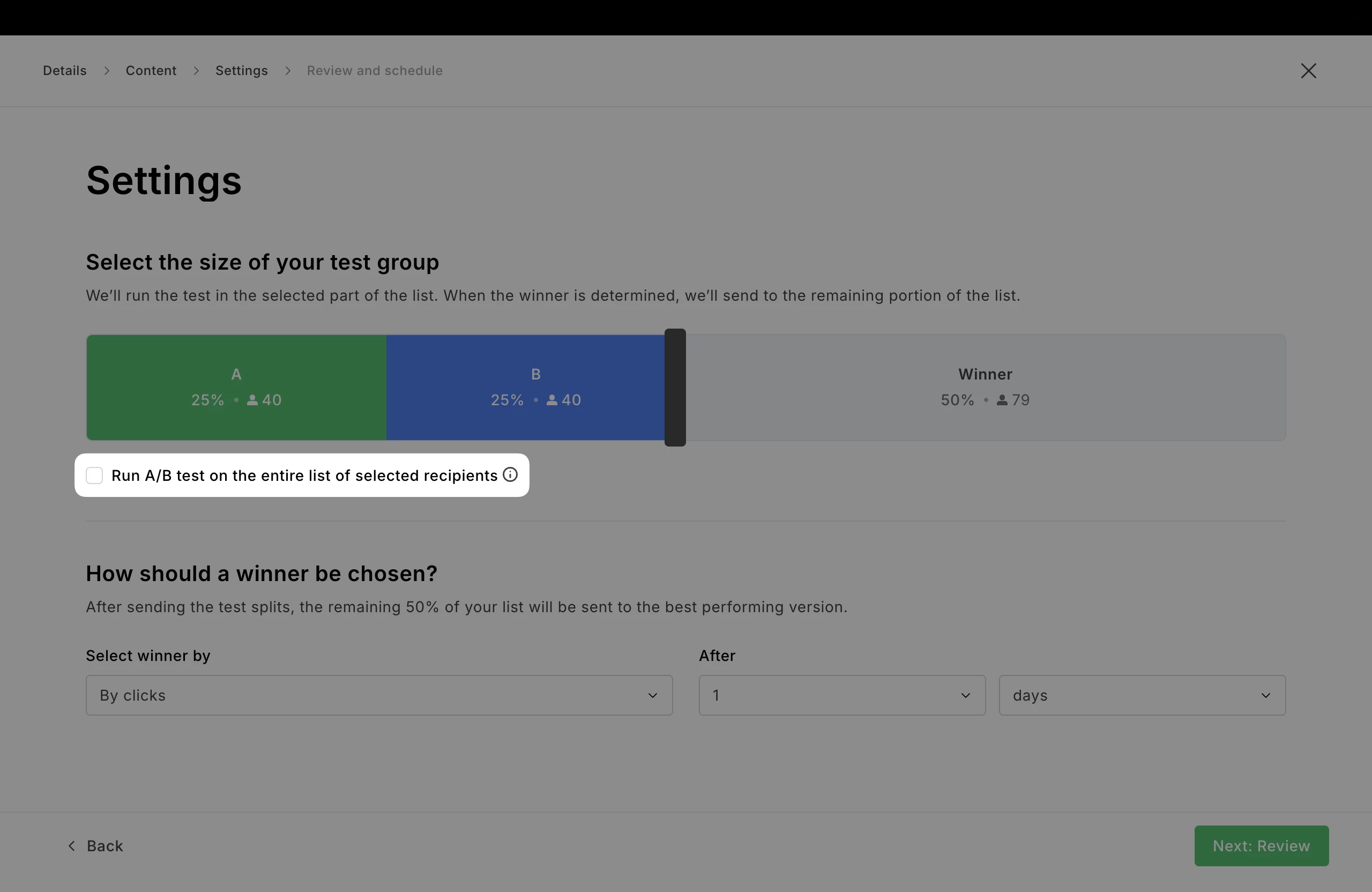1372x892 pixels.
Task: Expand the After number dropdown showing 1
Action: pos(841,695)
